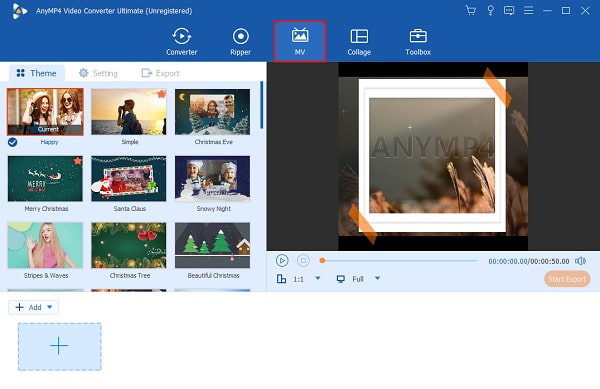The width and height of the screenshot is (600, 389).
Task: Expand the Full display mode dropdown
Action: (378, 278)
